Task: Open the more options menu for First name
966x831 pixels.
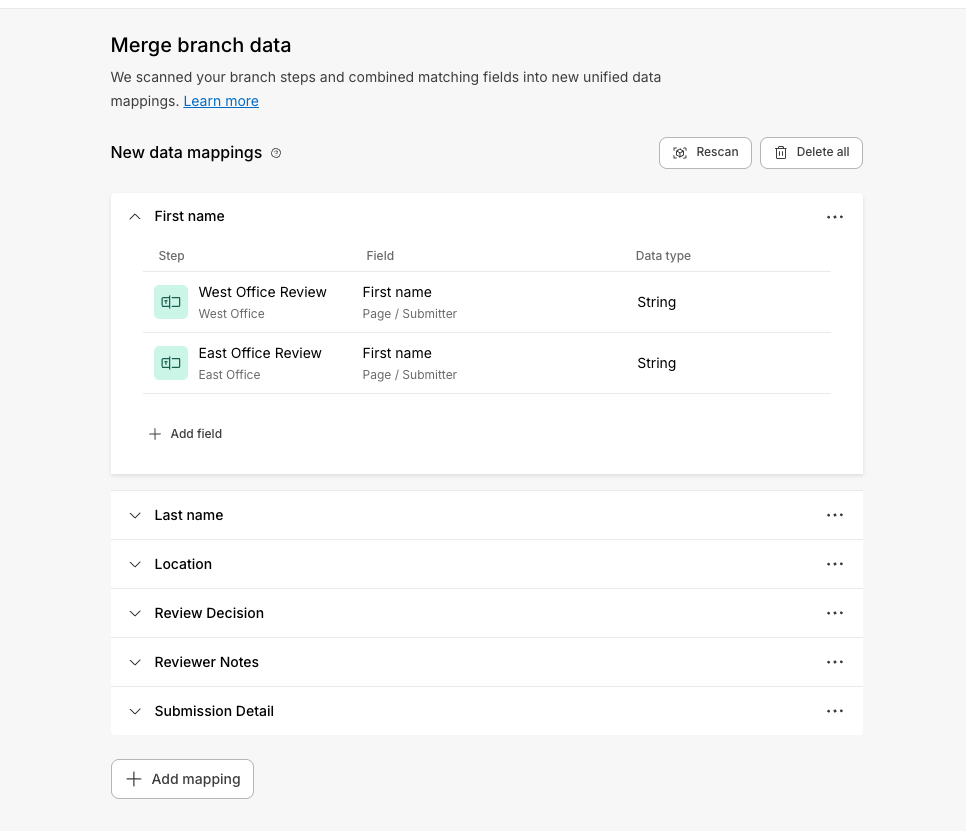Action: pos(835,217)
